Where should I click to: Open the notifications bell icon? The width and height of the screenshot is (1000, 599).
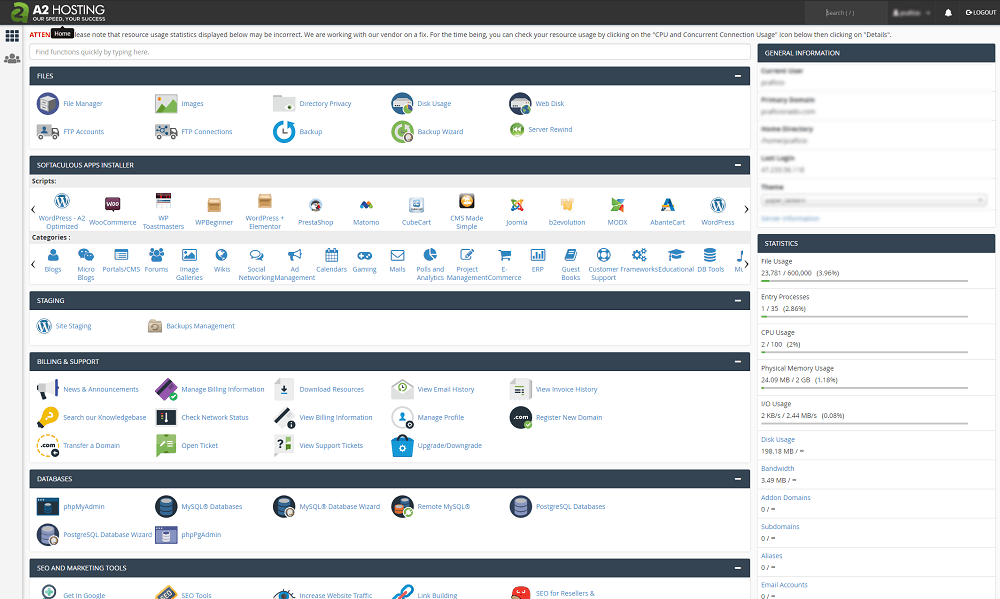948,13
